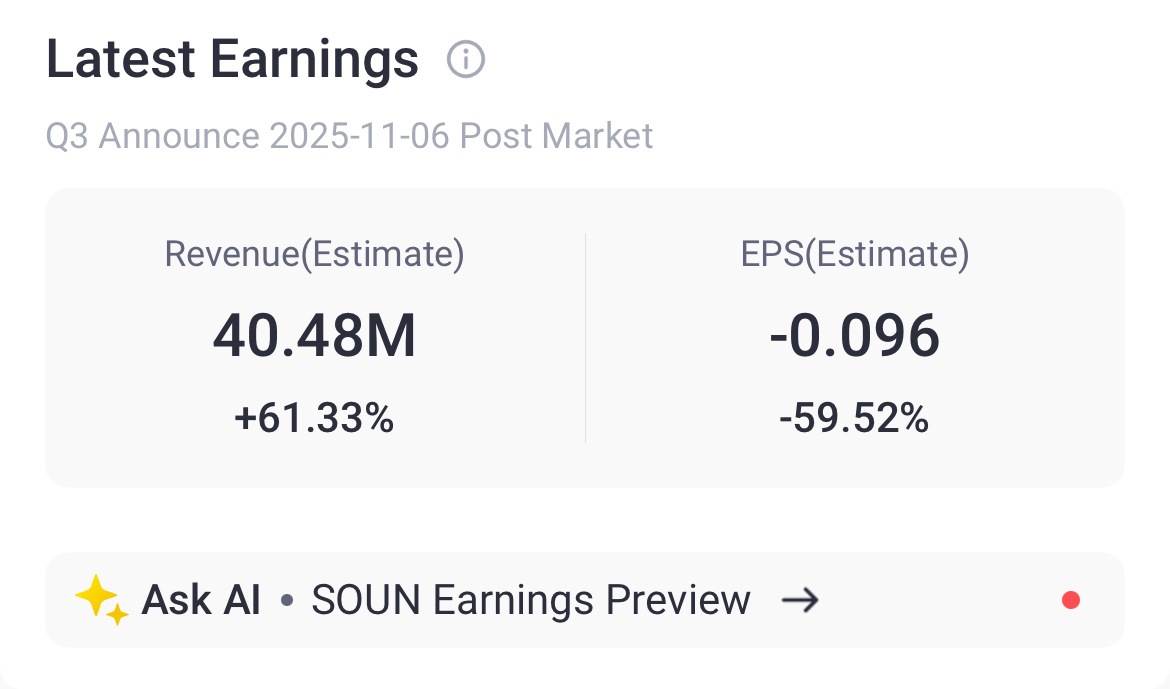Click the yellow sparkle Ask AI icon
The image size is (1170, 689).
pyautogui.click(x=101, y=600)
